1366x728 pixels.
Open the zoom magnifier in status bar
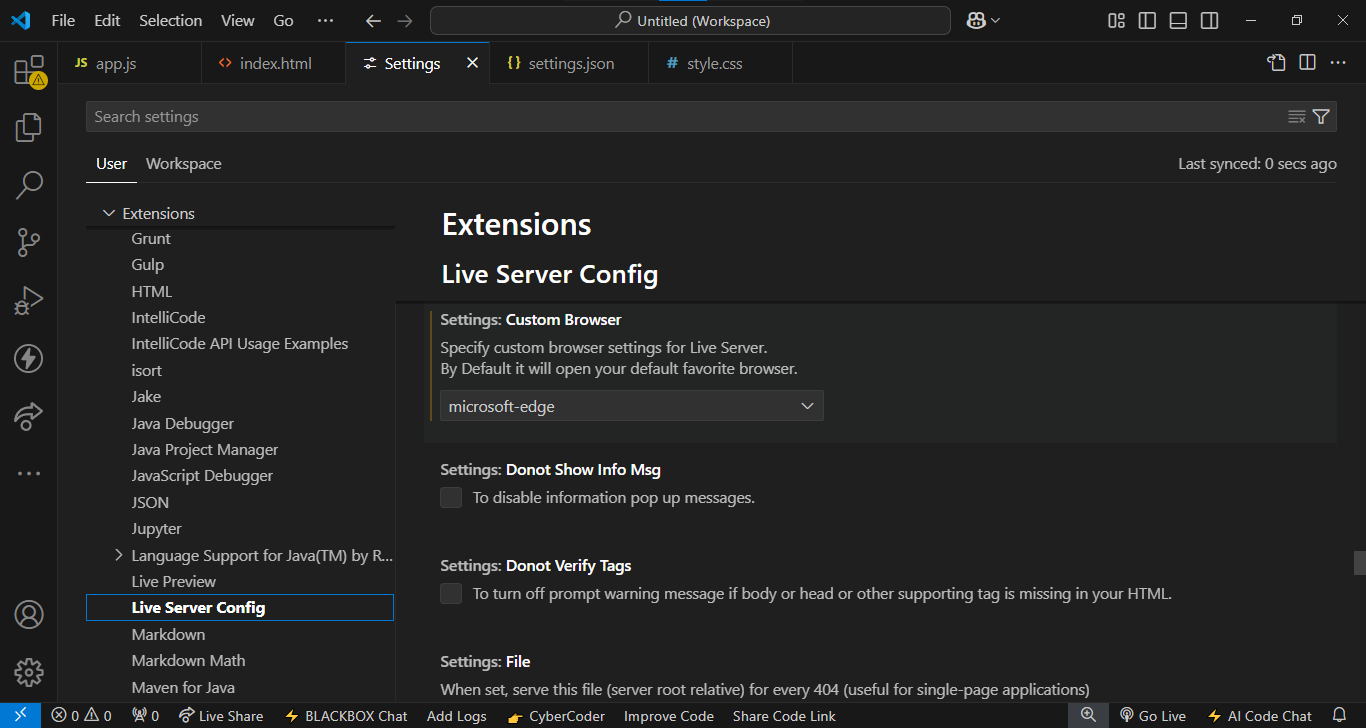(x=1088, y=716)
